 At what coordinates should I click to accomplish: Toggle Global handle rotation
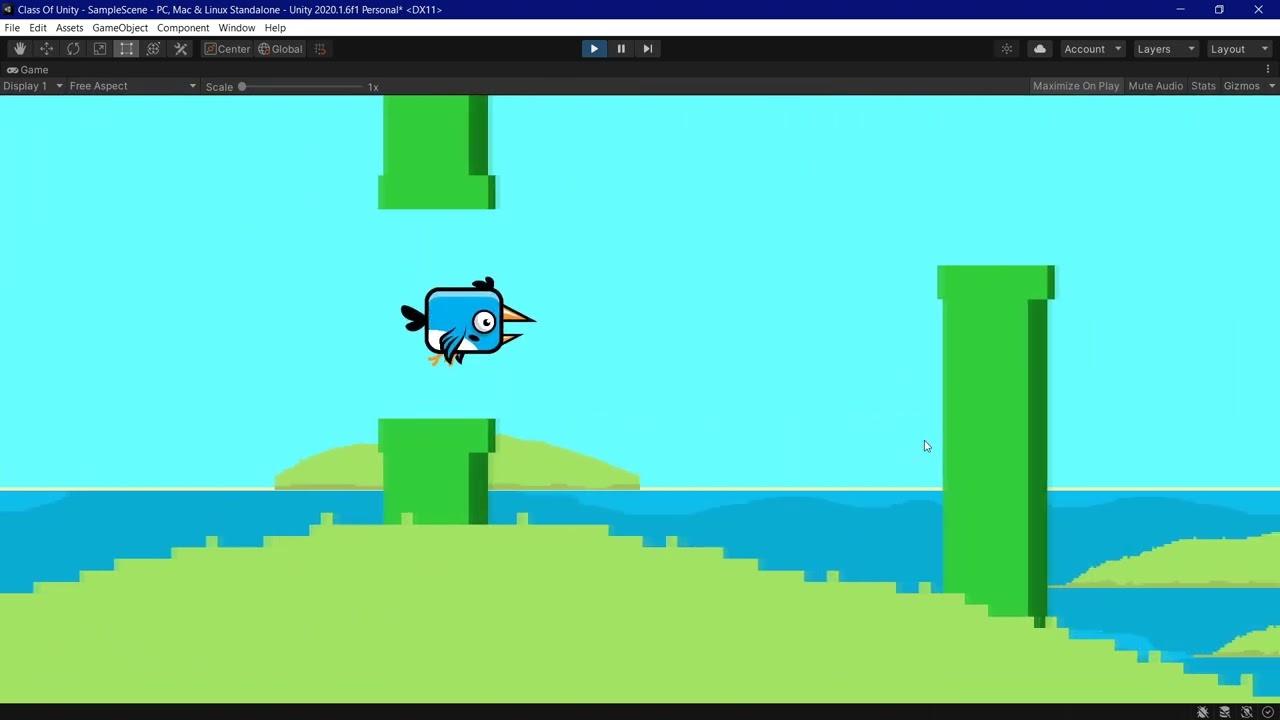(x=280, y=49)
